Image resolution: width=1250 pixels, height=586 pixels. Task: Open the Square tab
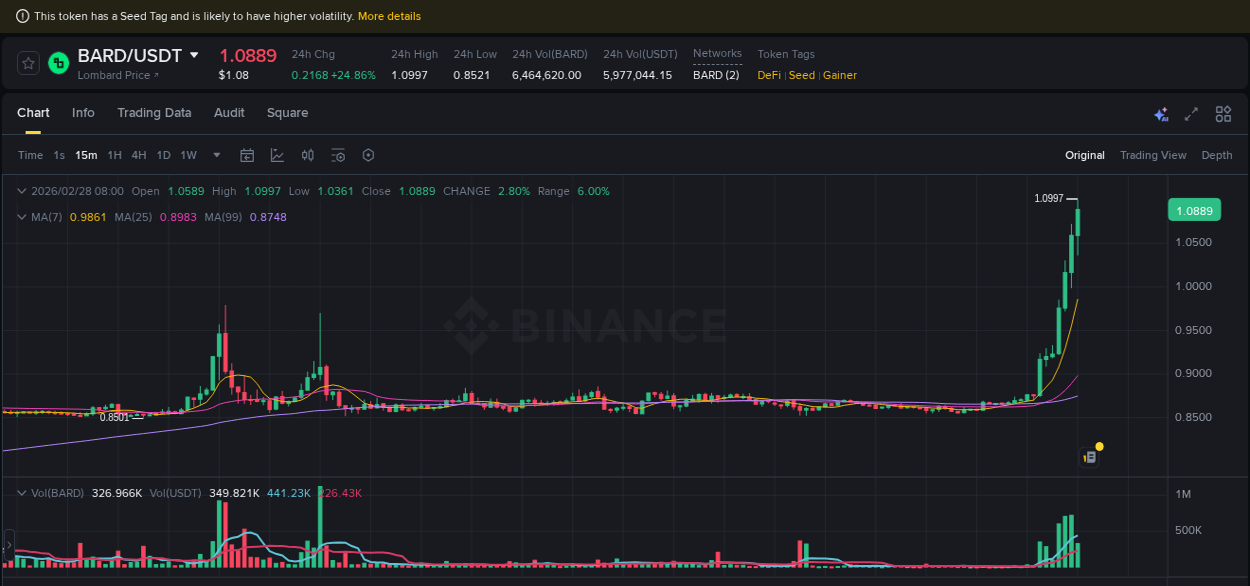(287, 113)
